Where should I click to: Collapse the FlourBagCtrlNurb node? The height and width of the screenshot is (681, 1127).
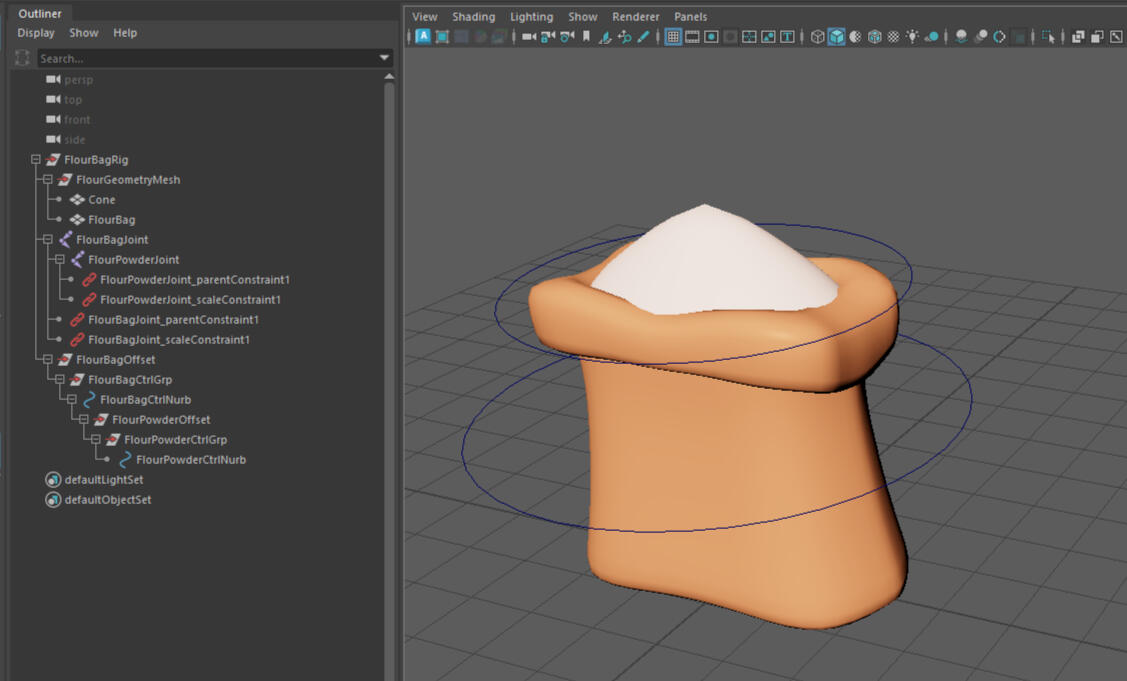click(72, 400)
